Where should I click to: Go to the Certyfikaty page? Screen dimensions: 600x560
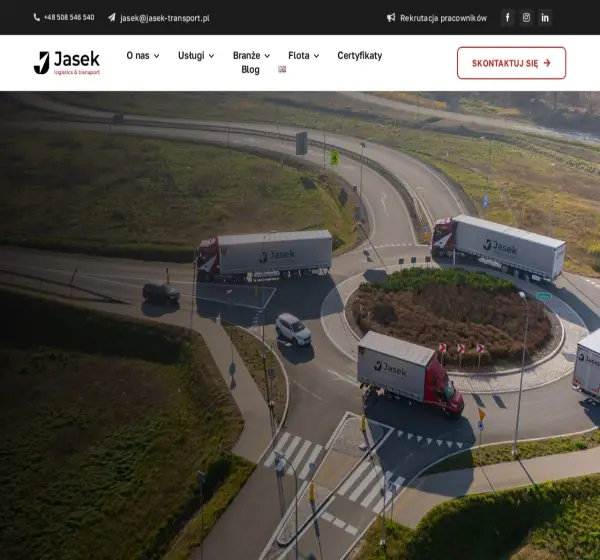pyautogui.click(x=360, y=56)
